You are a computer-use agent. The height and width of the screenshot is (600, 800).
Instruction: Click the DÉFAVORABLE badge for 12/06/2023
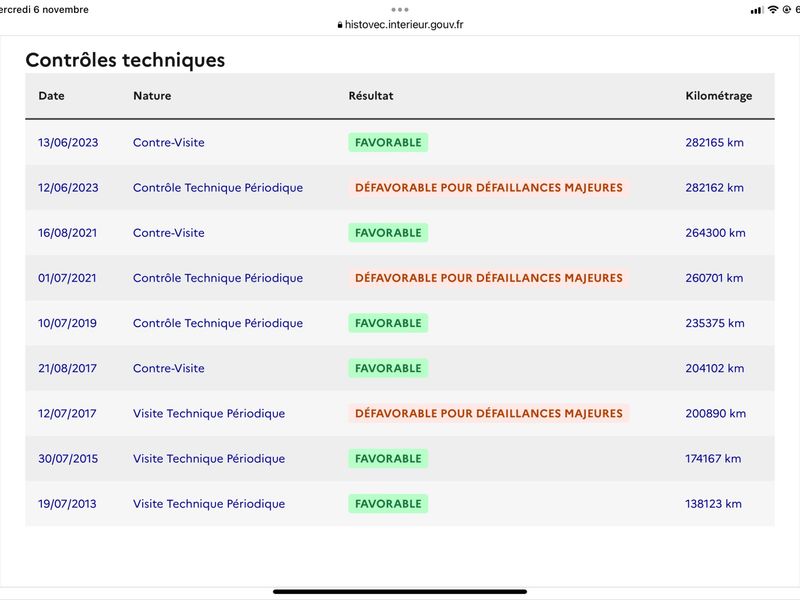click(x=489, y=188)
